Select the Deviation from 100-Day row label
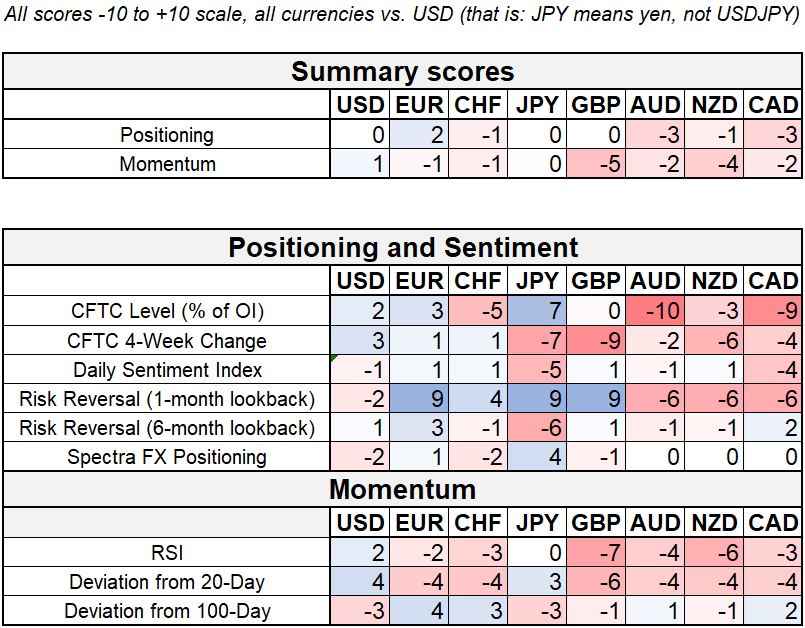This screenshot has height=628, width=805. (167, 610)
